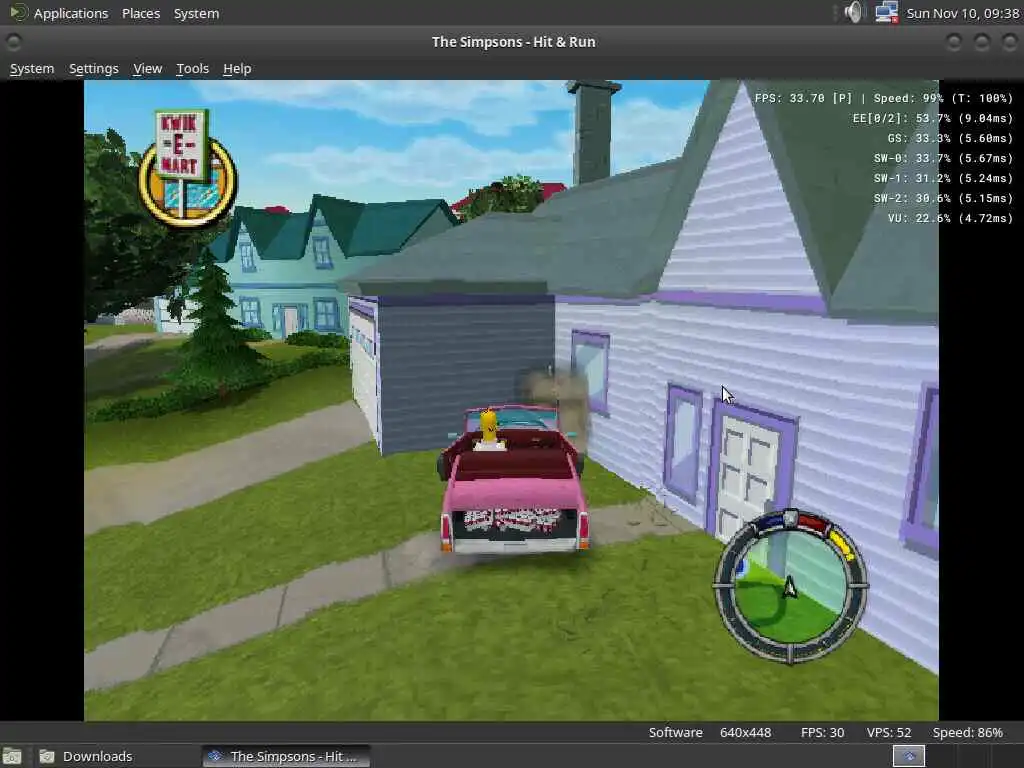Click the Applications menu logo icon

click(x=18, y=12)
